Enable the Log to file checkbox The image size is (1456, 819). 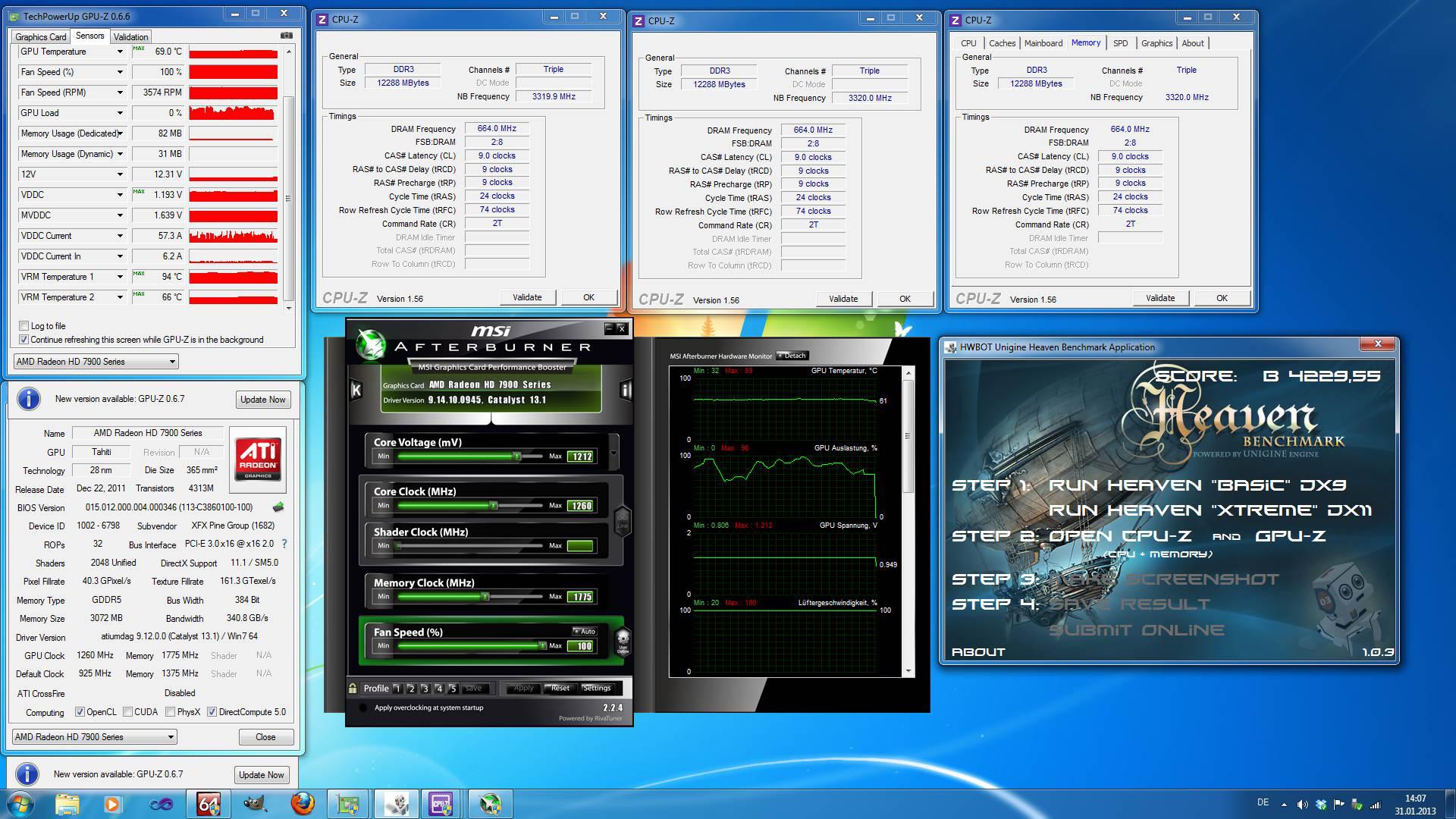24,326
